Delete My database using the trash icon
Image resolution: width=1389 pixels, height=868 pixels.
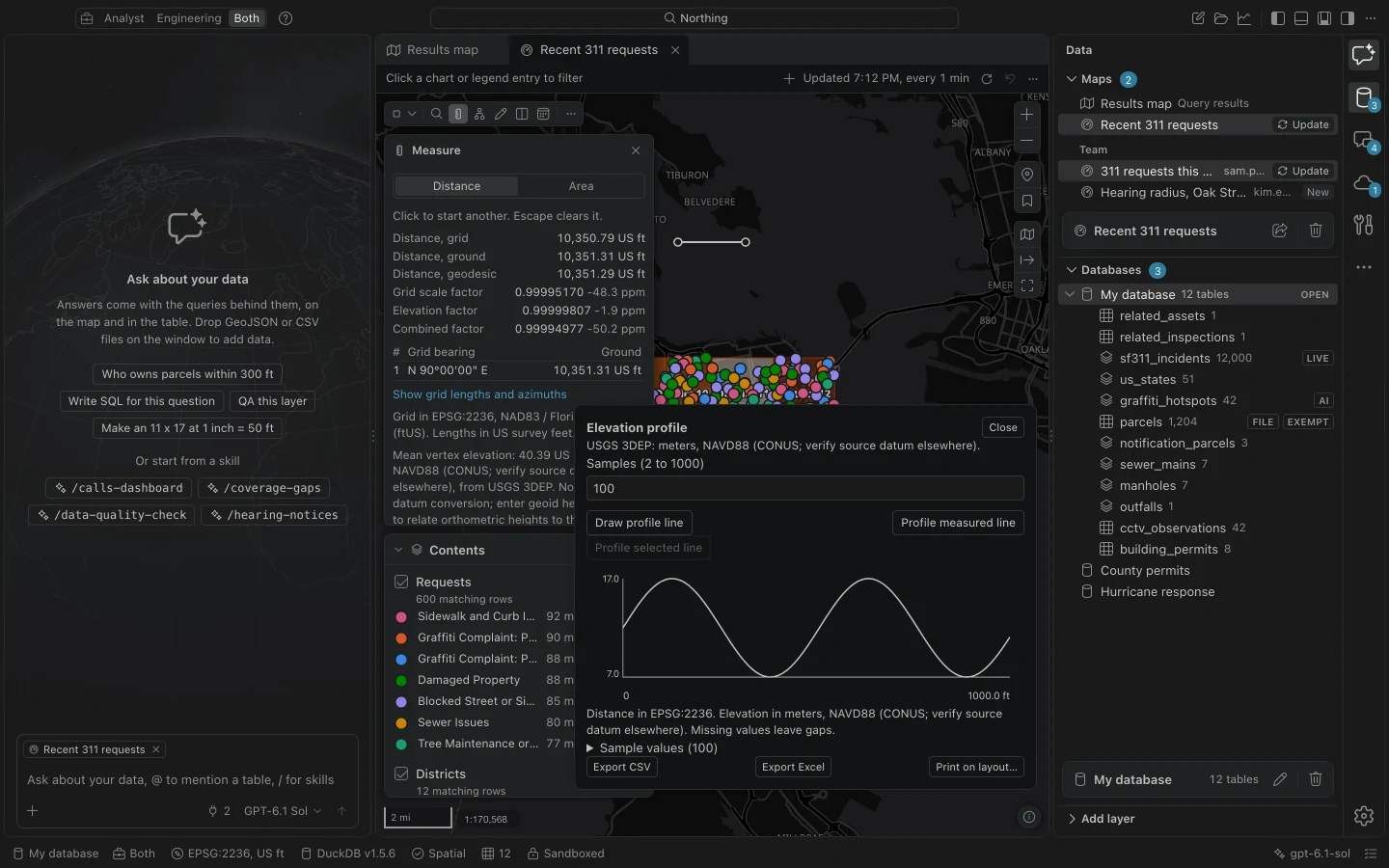click(1316, 779)
